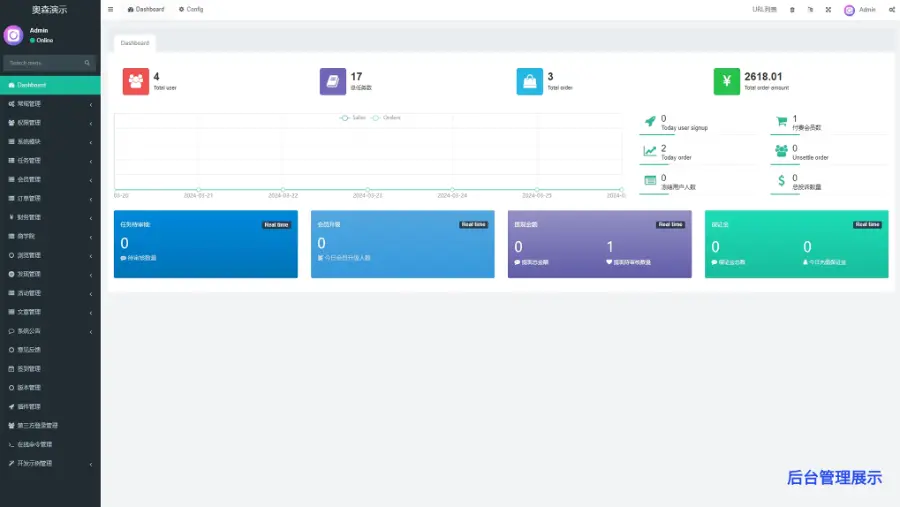Open Config in the top navigation

coord(191,9)
